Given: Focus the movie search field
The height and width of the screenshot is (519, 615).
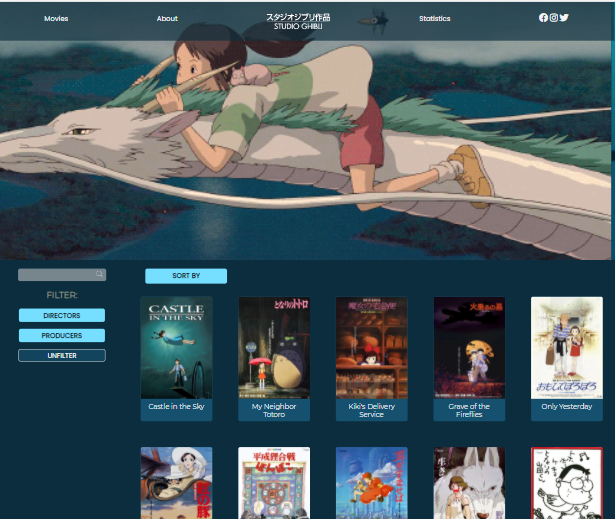Looking at the screenshot, I should pos(62,275).
